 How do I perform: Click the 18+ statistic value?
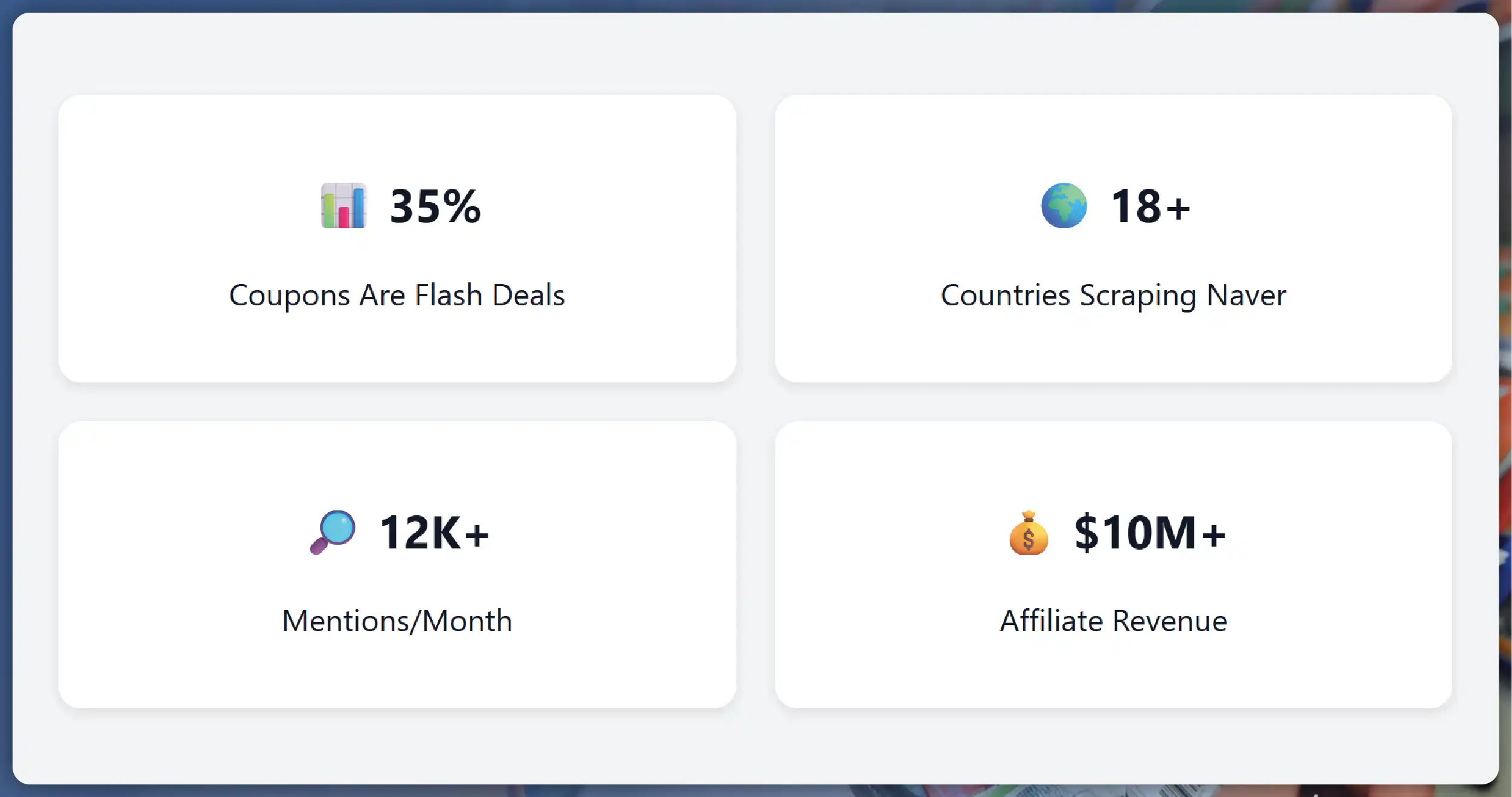click(x=1149, y=207)
